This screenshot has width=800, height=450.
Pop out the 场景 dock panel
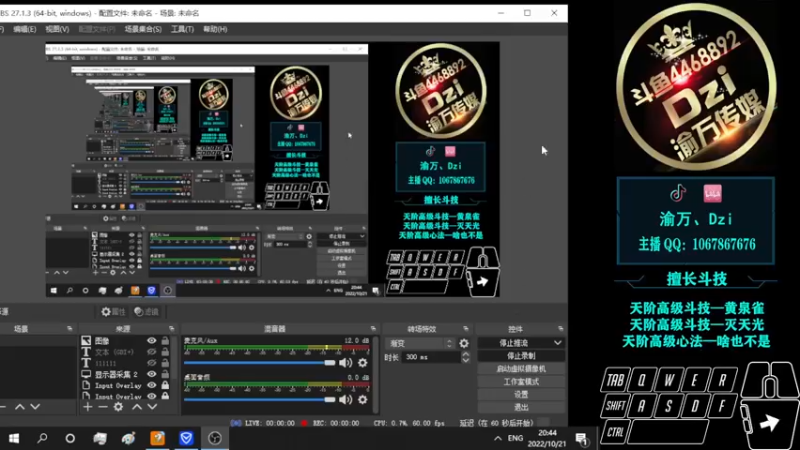pos(69,329)
